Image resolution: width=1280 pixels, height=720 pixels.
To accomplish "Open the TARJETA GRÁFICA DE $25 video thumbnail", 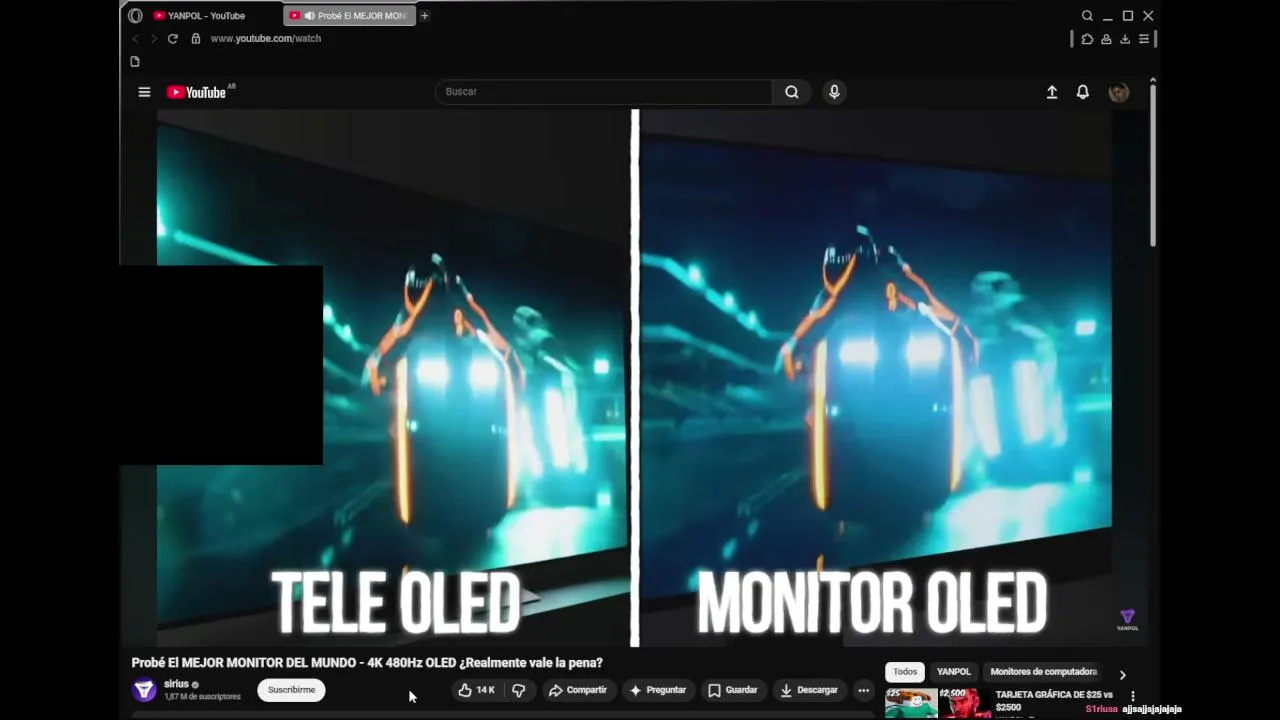I will click(937, 703).
